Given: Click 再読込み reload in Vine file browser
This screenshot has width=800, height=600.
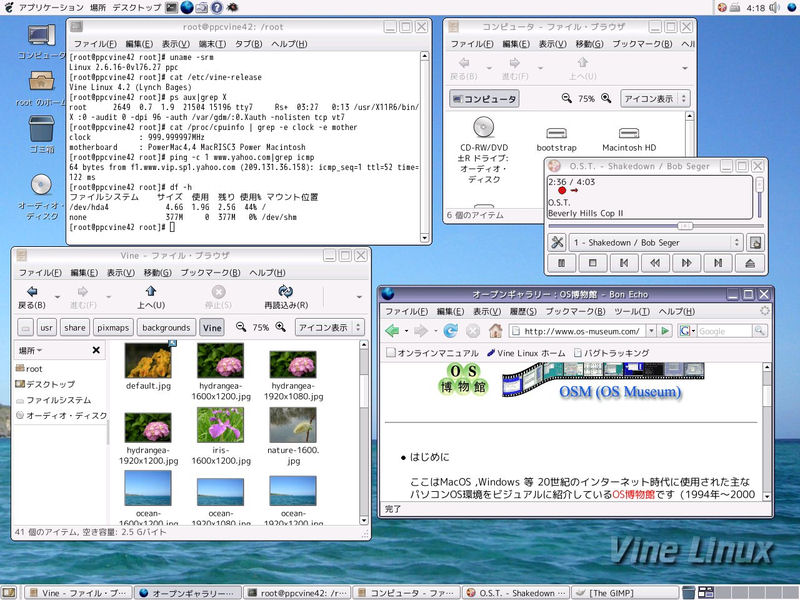Looking at the screenshot, I should 286,297.
